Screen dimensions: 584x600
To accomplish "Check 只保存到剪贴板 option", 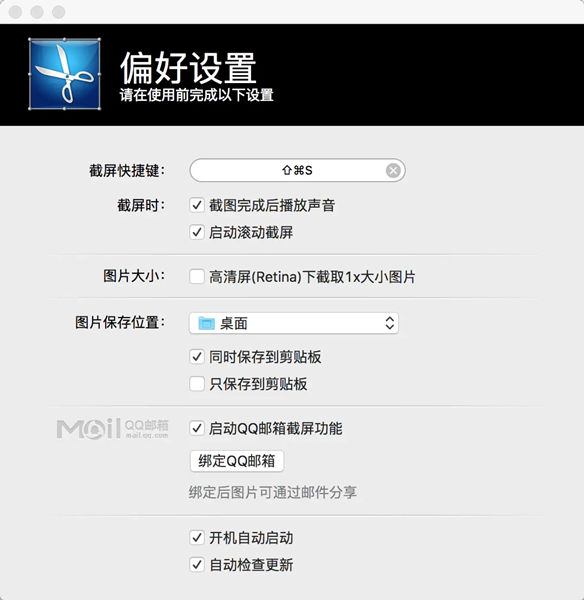I will 197,383.
